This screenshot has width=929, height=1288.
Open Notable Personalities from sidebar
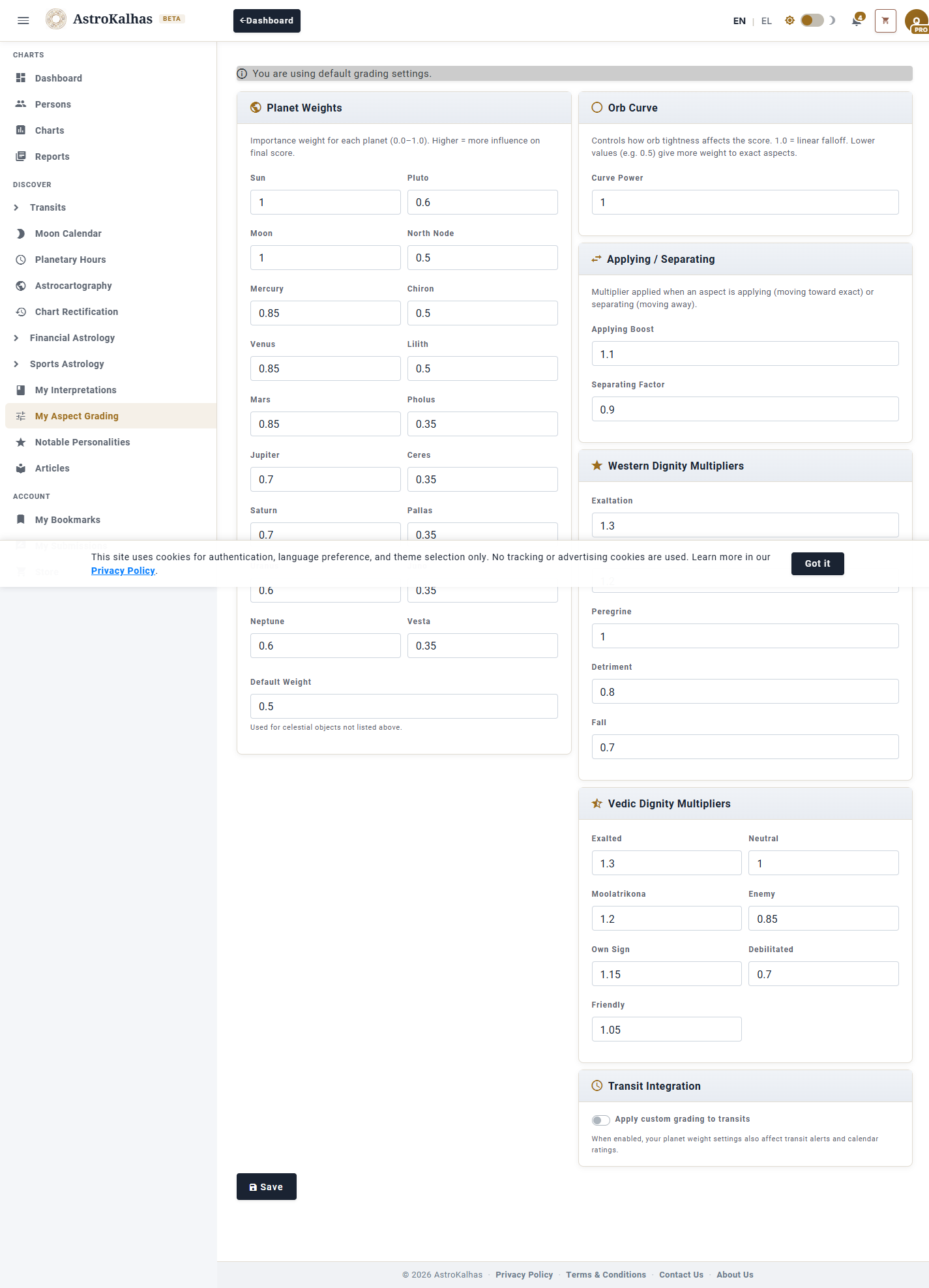[82, 442]
